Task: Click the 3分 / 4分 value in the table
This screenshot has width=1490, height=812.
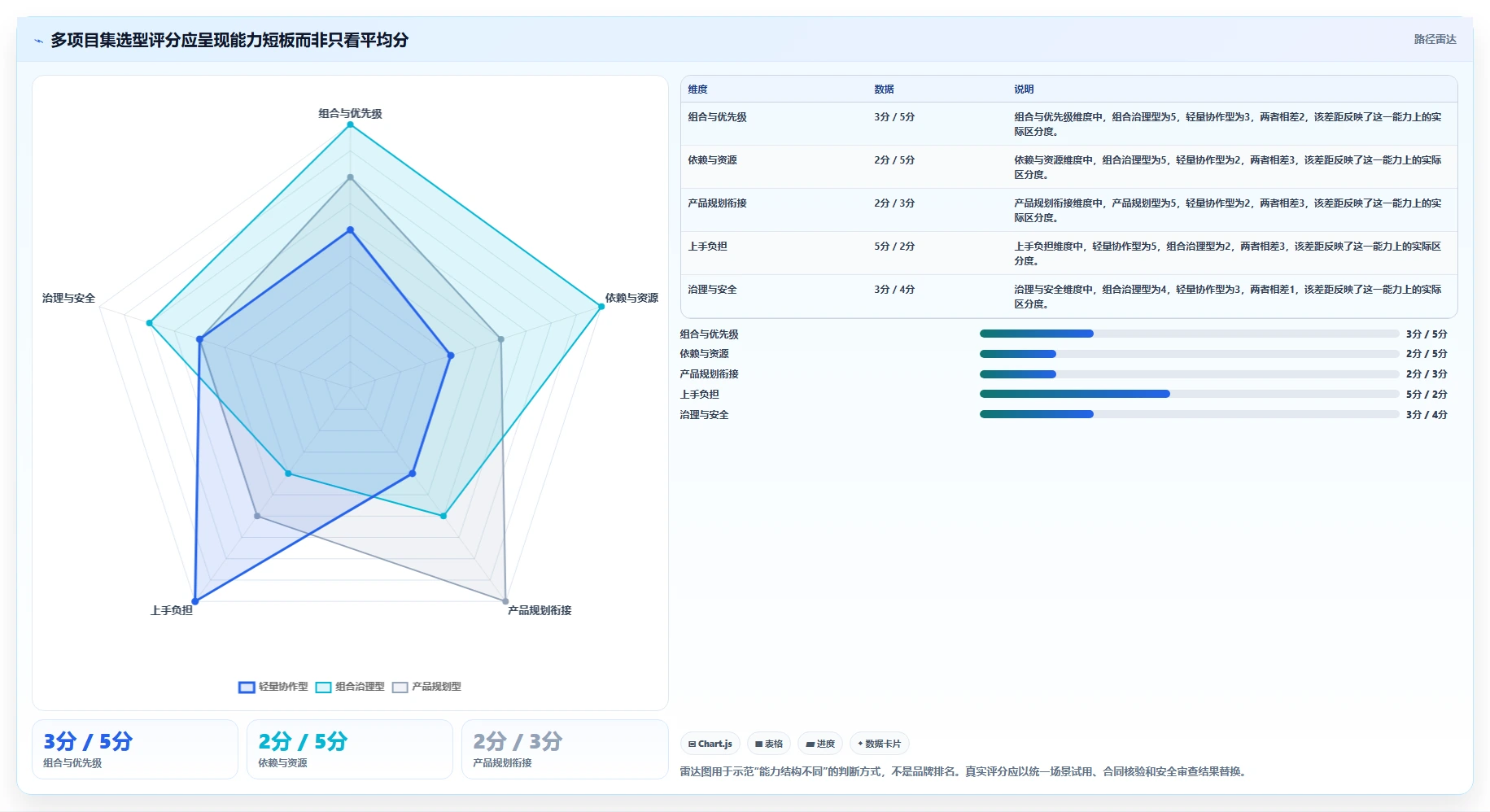Action: click(x=894, y=290)
